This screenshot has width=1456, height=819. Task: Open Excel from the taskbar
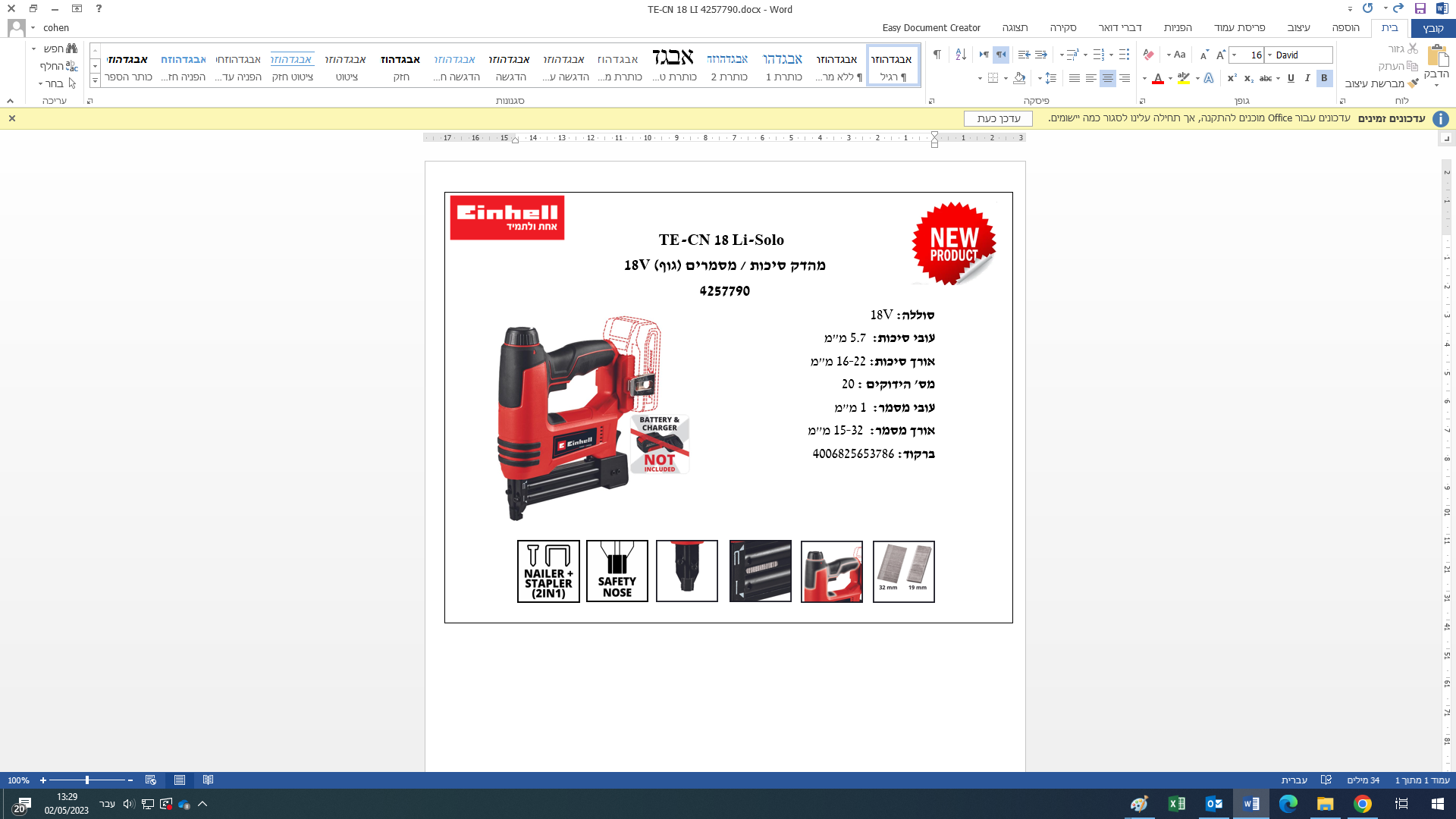1177,804
